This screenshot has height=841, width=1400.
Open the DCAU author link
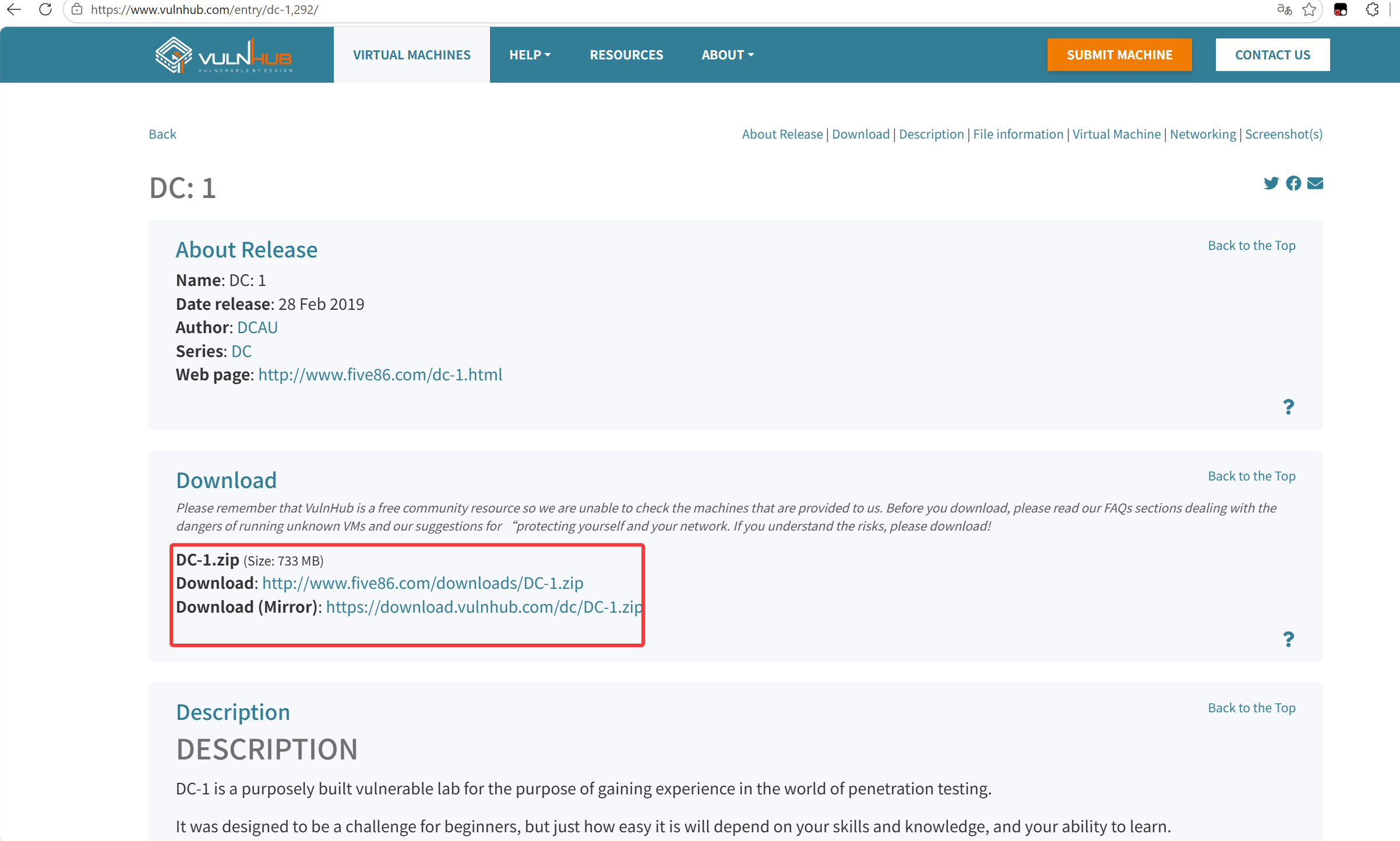[x=258, y=327]
